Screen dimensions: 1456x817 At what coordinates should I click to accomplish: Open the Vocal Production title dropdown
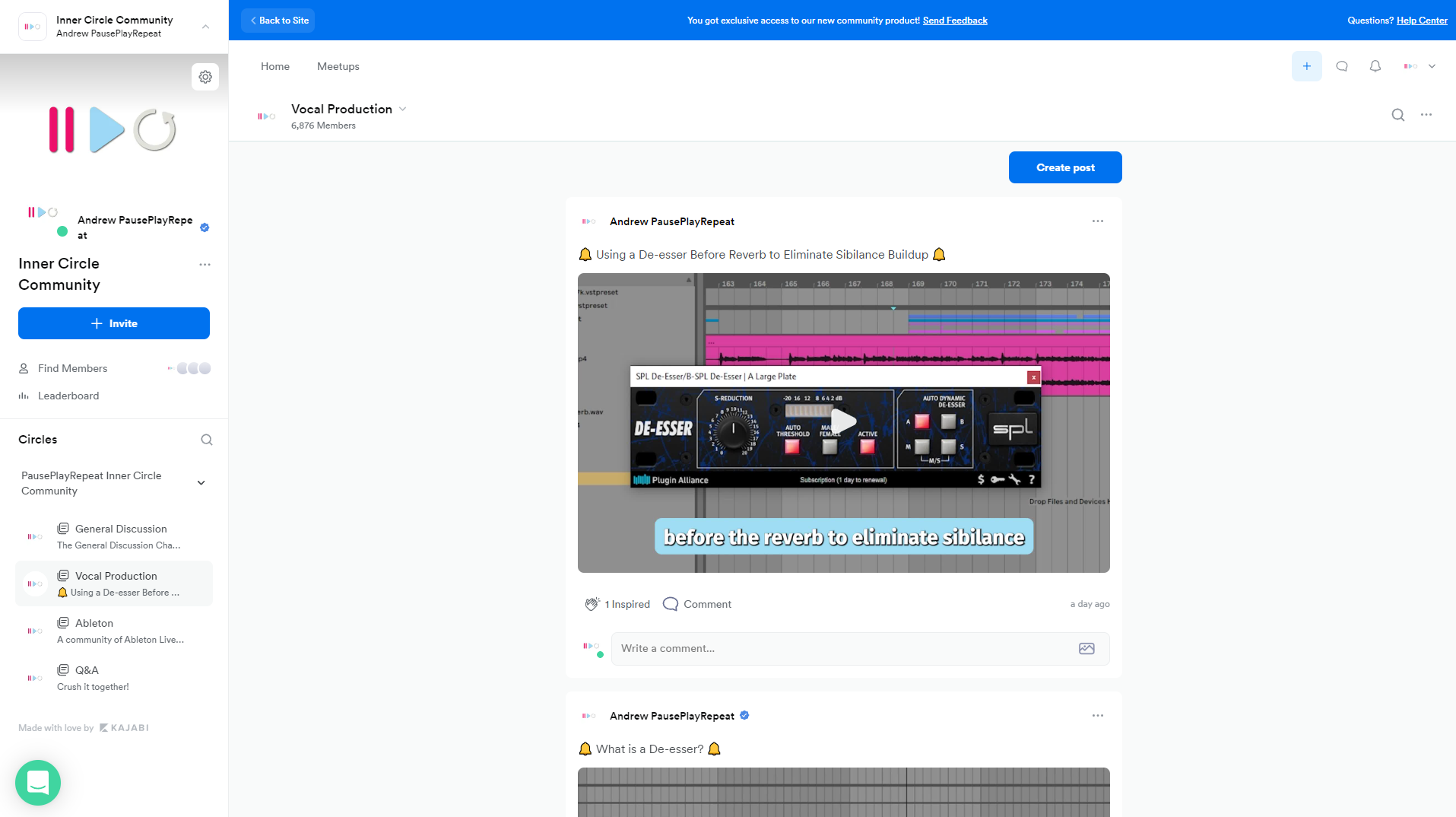coord(403,109)
